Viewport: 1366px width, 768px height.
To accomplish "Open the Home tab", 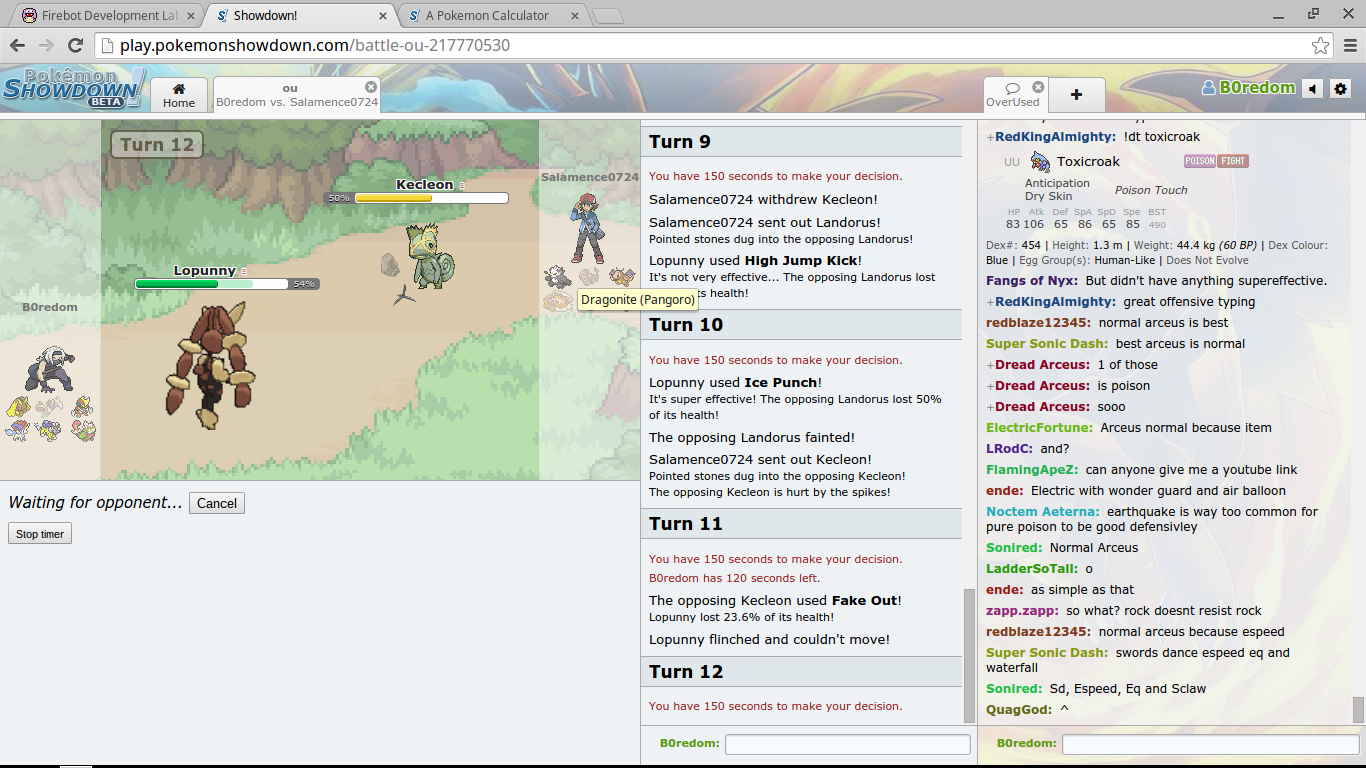I will tap(179, 95).
